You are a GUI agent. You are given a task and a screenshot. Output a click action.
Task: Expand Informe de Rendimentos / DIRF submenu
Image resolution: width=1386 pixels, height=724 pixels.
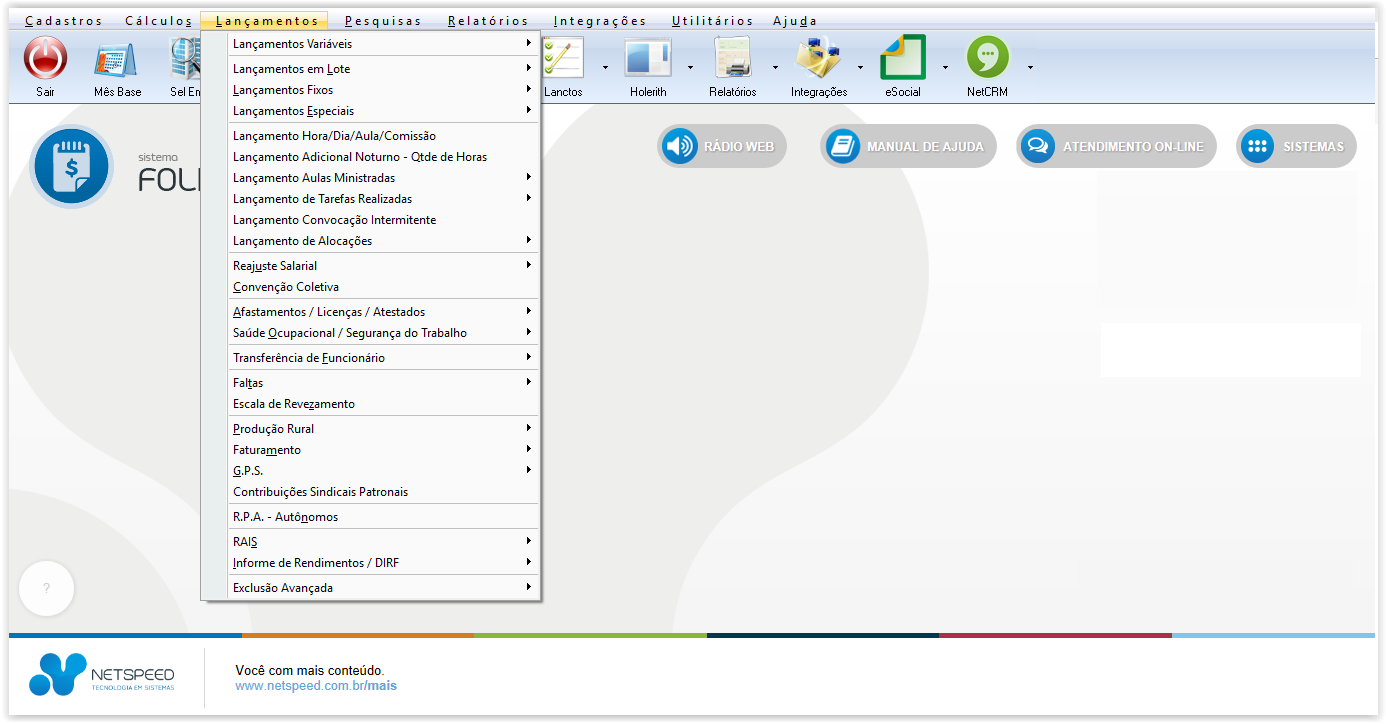coord(384,563)
